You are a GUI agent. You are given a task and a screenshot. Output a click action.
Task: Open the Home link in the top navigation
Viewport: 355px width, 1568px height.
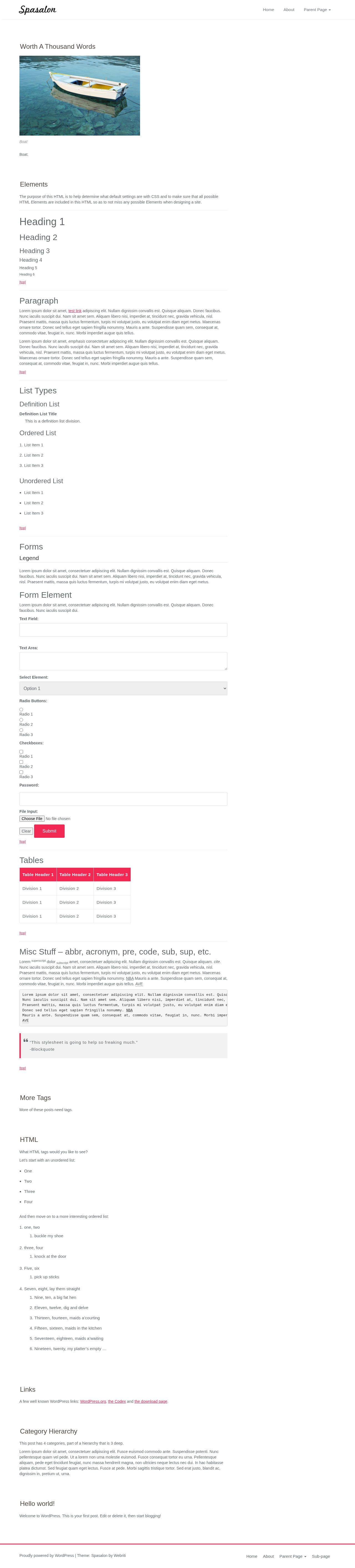[268, 10]
